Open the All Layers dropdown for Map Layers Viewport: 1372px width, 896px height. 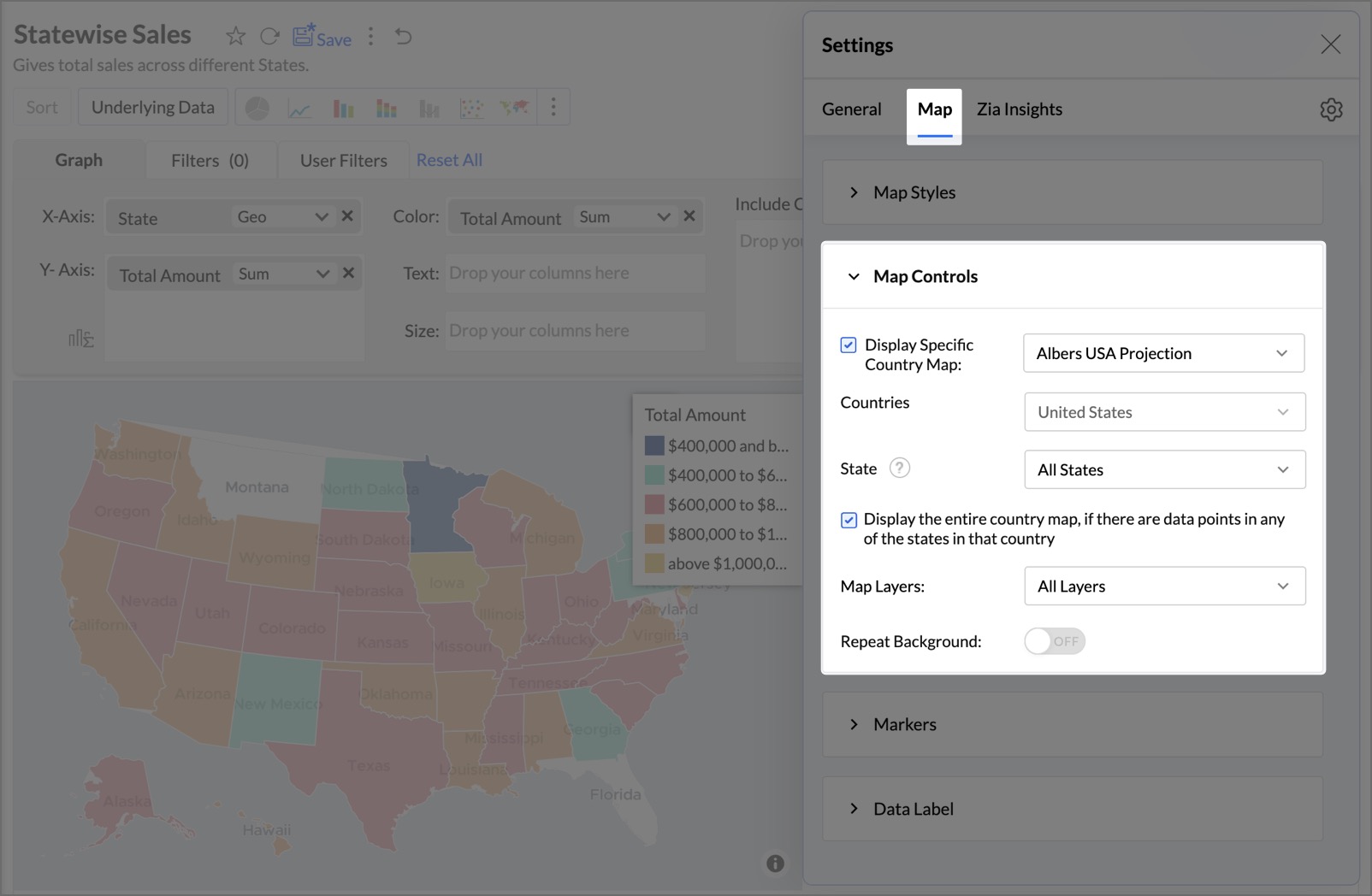tap(1164, 587)
